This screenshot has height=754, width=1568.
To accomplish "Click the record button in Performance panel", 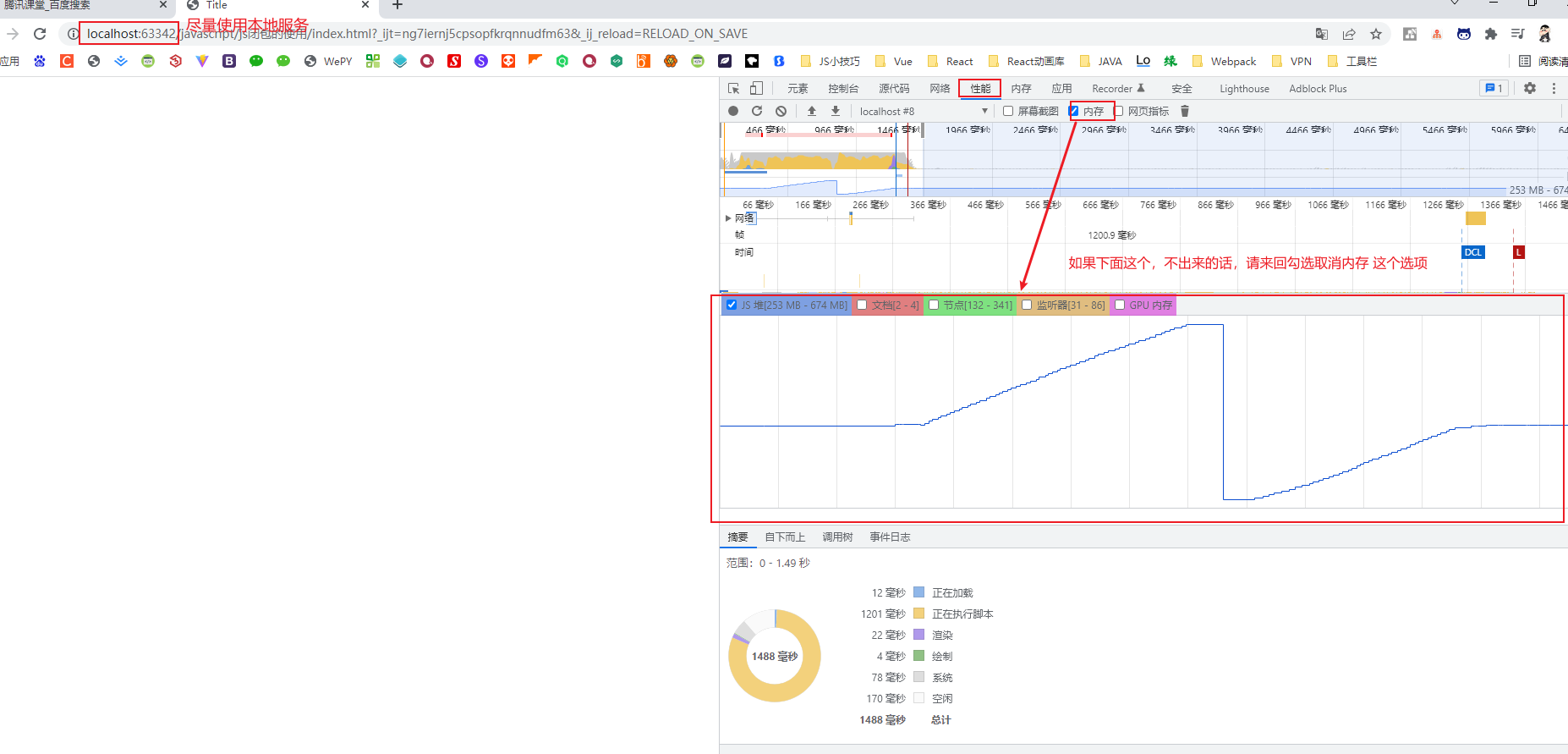I will pos(733,111).
